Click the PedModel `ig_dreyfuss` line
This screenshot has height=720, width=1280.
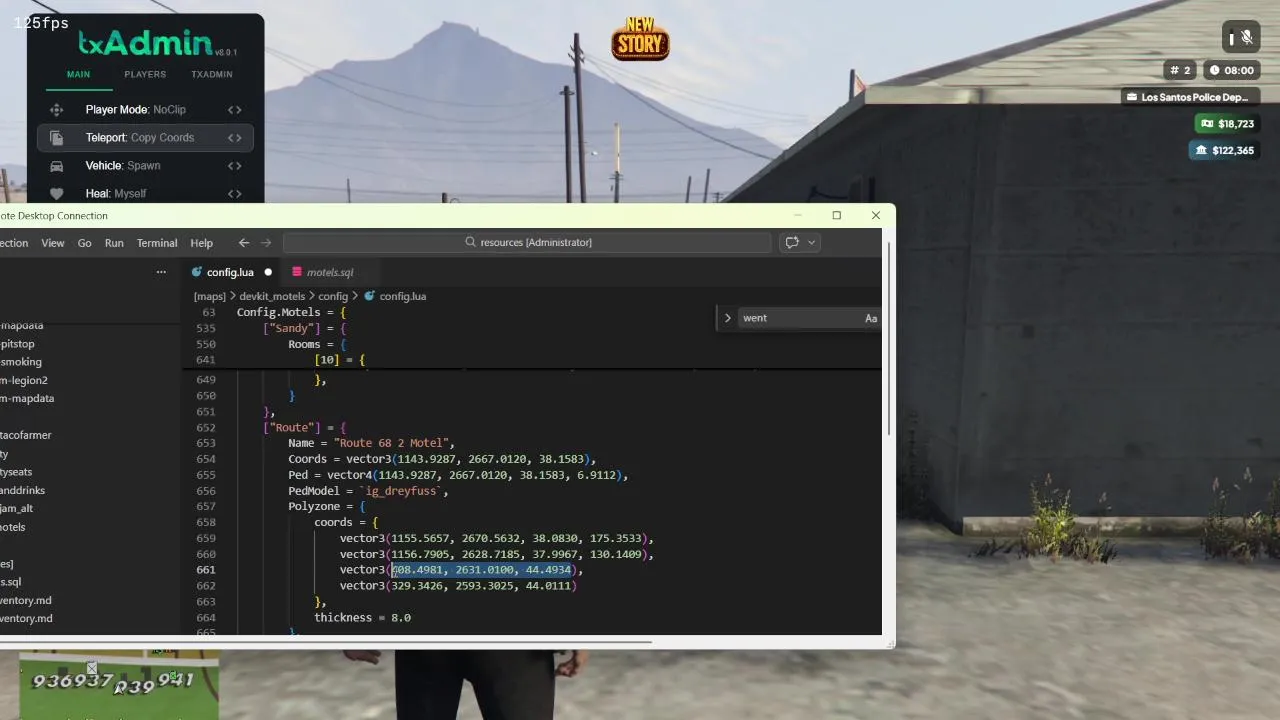(368, 491)
